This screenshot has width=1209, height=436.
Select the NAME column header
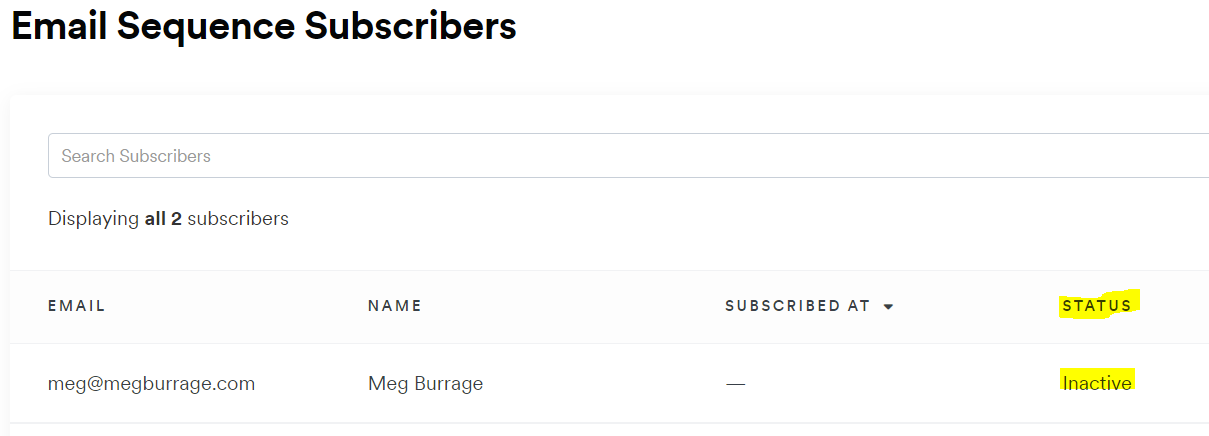point(395,306)
